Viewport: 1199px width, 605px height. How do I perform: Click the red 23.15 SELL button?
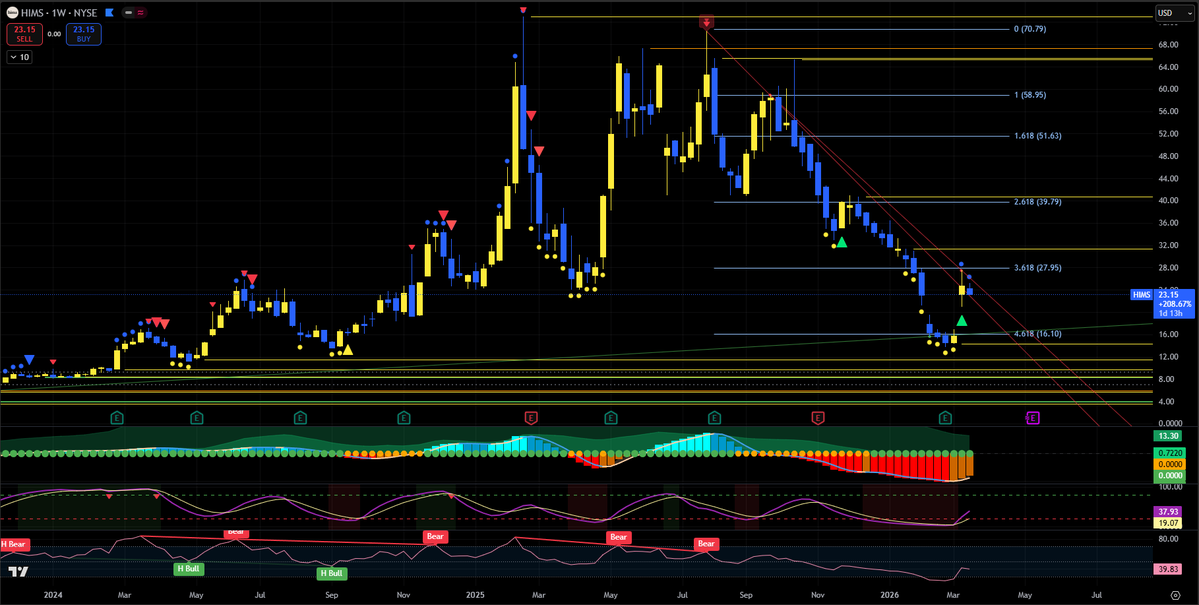(x=24, y=34)
